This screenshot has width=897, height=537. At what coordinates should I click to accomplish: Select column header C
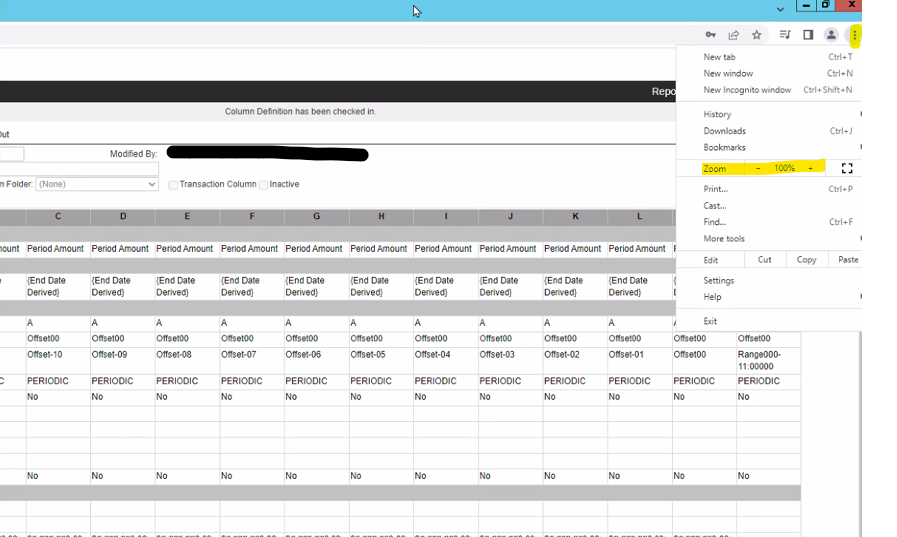click(x=58, y=217)
